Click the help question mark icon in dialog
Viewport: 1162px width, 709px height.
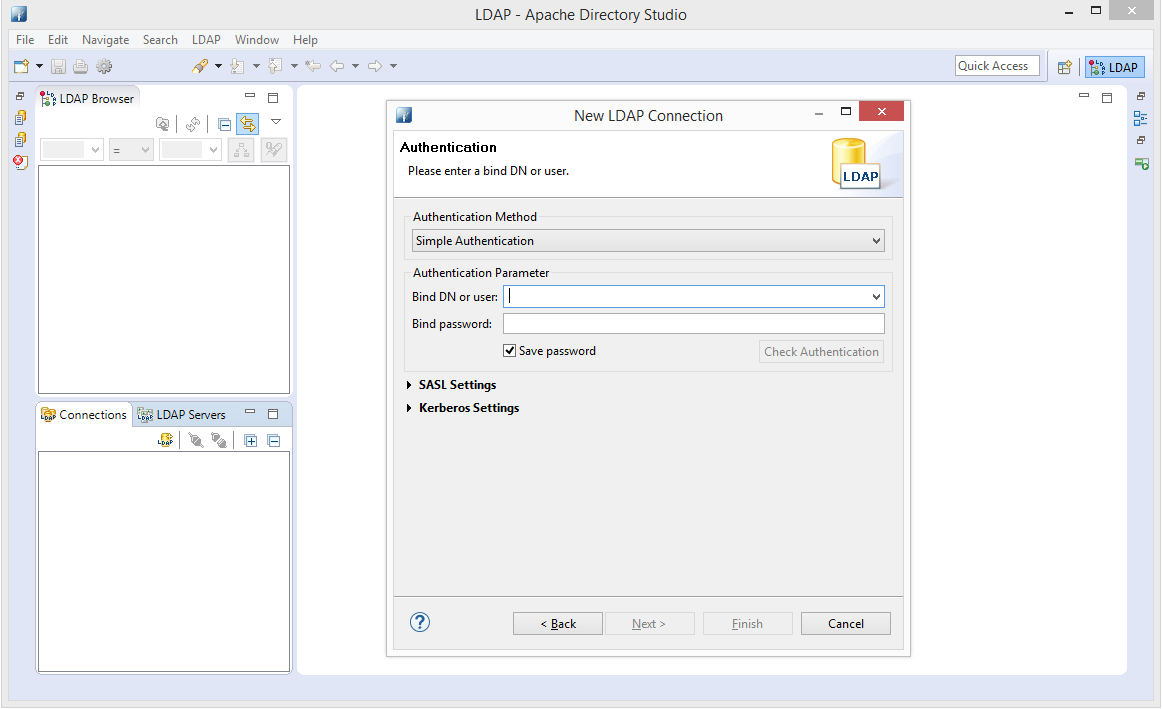420,622
